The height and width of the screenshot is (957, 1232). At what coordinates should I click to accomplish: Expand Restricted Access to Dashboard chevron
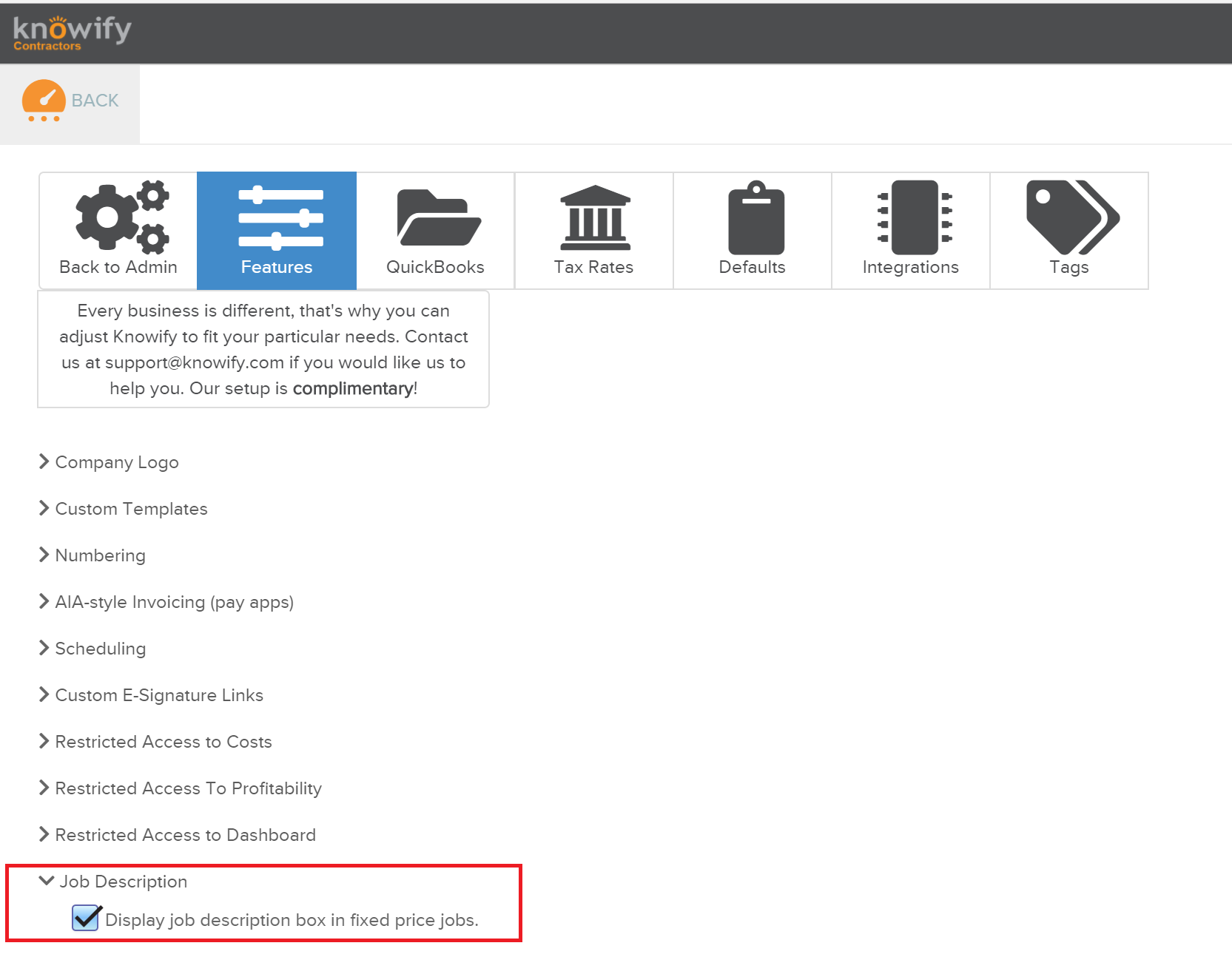coord(44,834)
